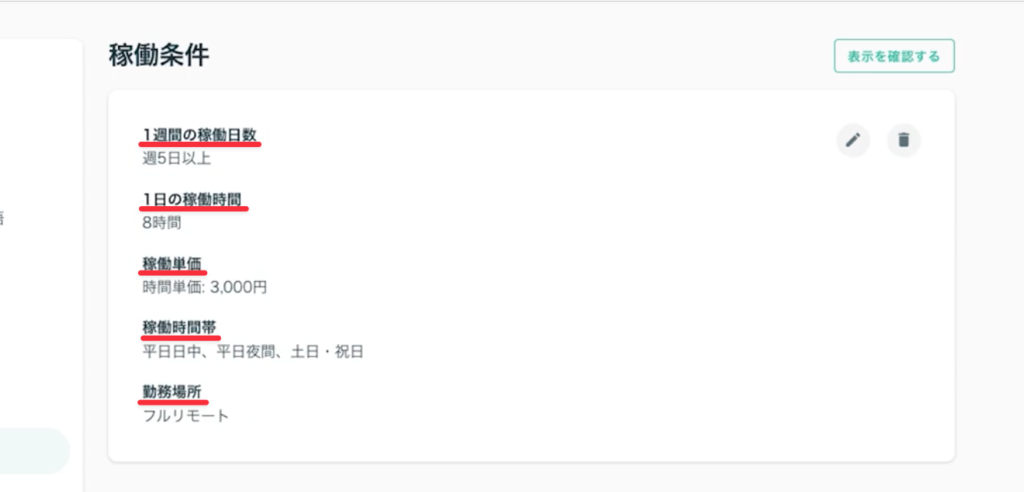The image size is (1024, 492).
Task: Select the 1週間の稼働日数 label
Action: point(200,135)
